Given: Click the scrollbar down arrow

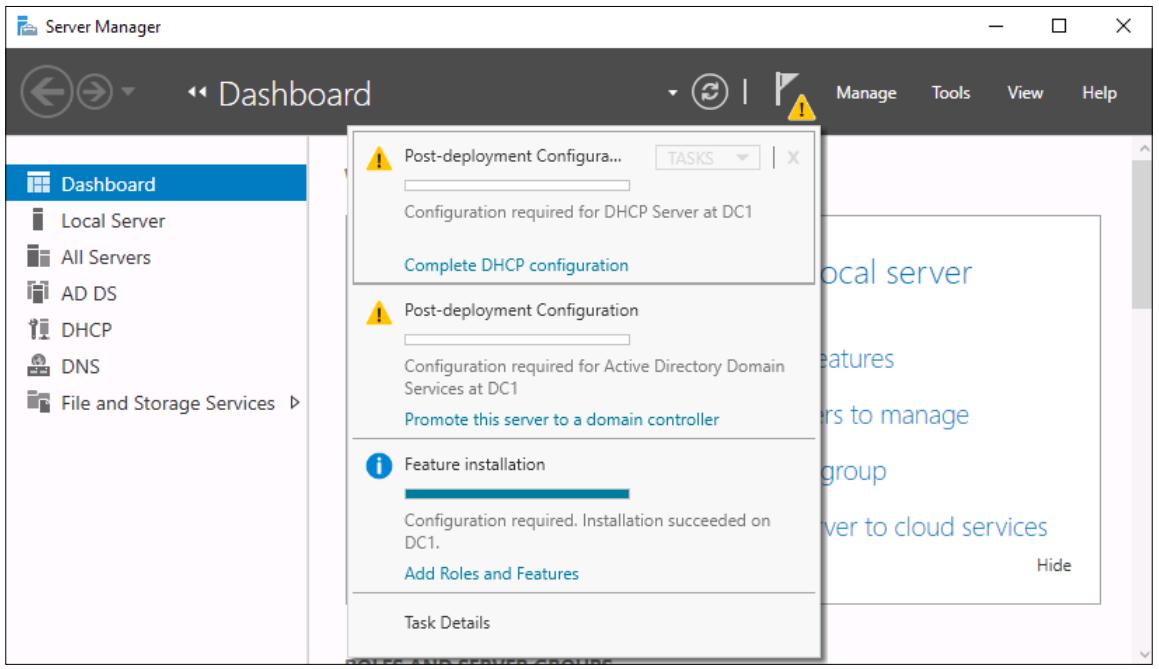Looking at the screenshot, I should click(1143, 655).
